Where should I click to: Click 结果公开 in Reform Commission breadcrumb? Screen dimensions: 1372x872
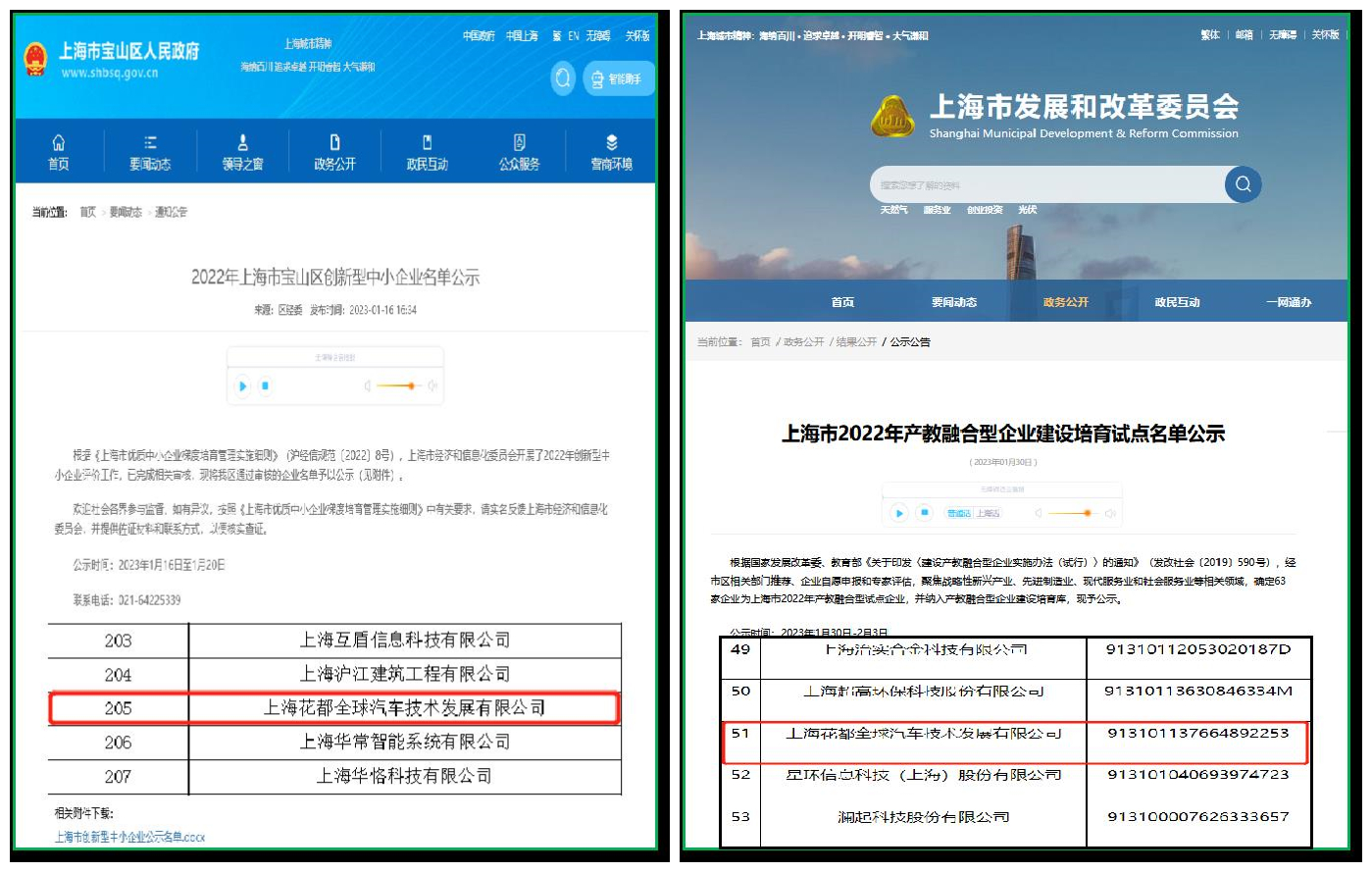click(x=856, y=342)
